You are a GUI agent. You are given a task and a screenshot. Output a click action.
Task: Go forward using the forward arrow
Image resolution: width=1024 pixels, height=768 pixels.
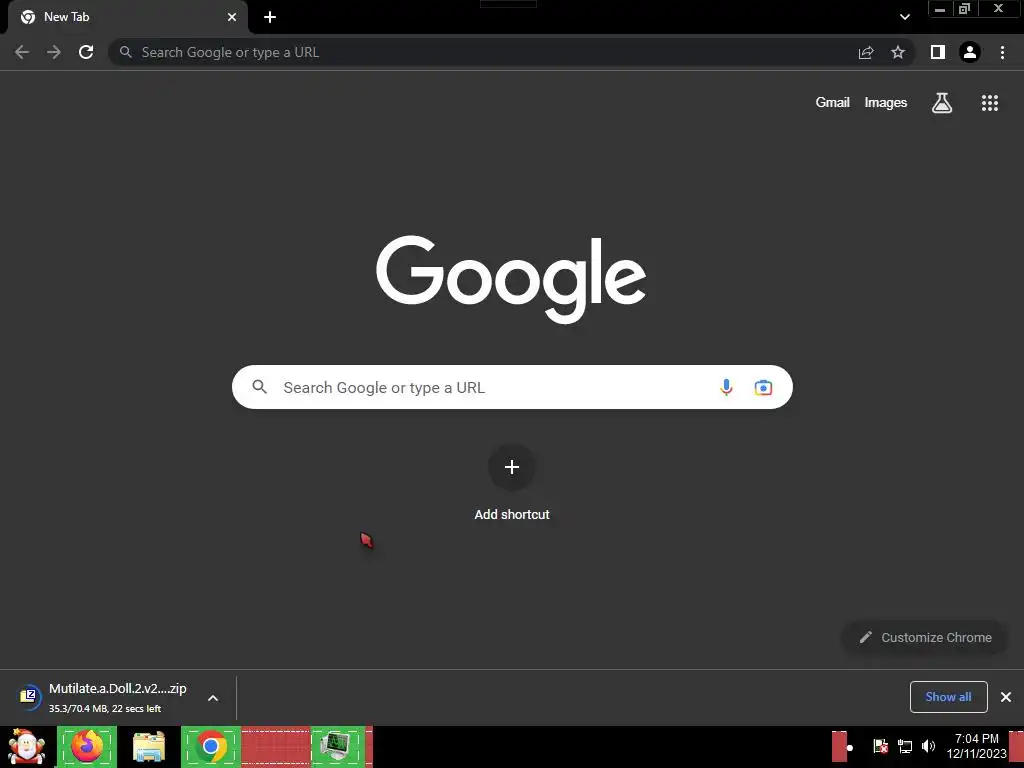click(54, 52)
